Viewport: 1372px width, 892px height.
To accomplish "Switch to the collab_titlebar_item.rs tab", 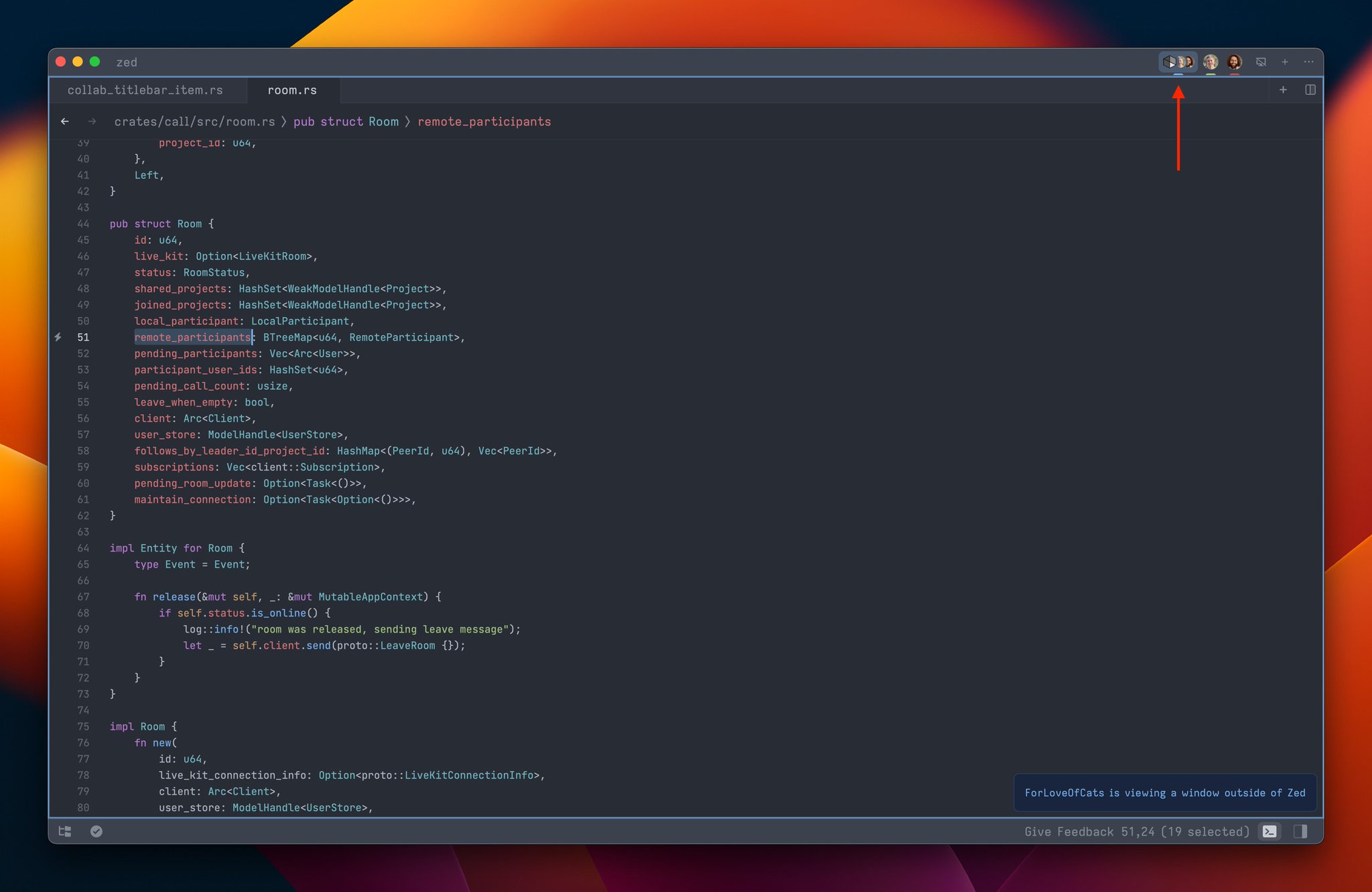I will [145, 90].
